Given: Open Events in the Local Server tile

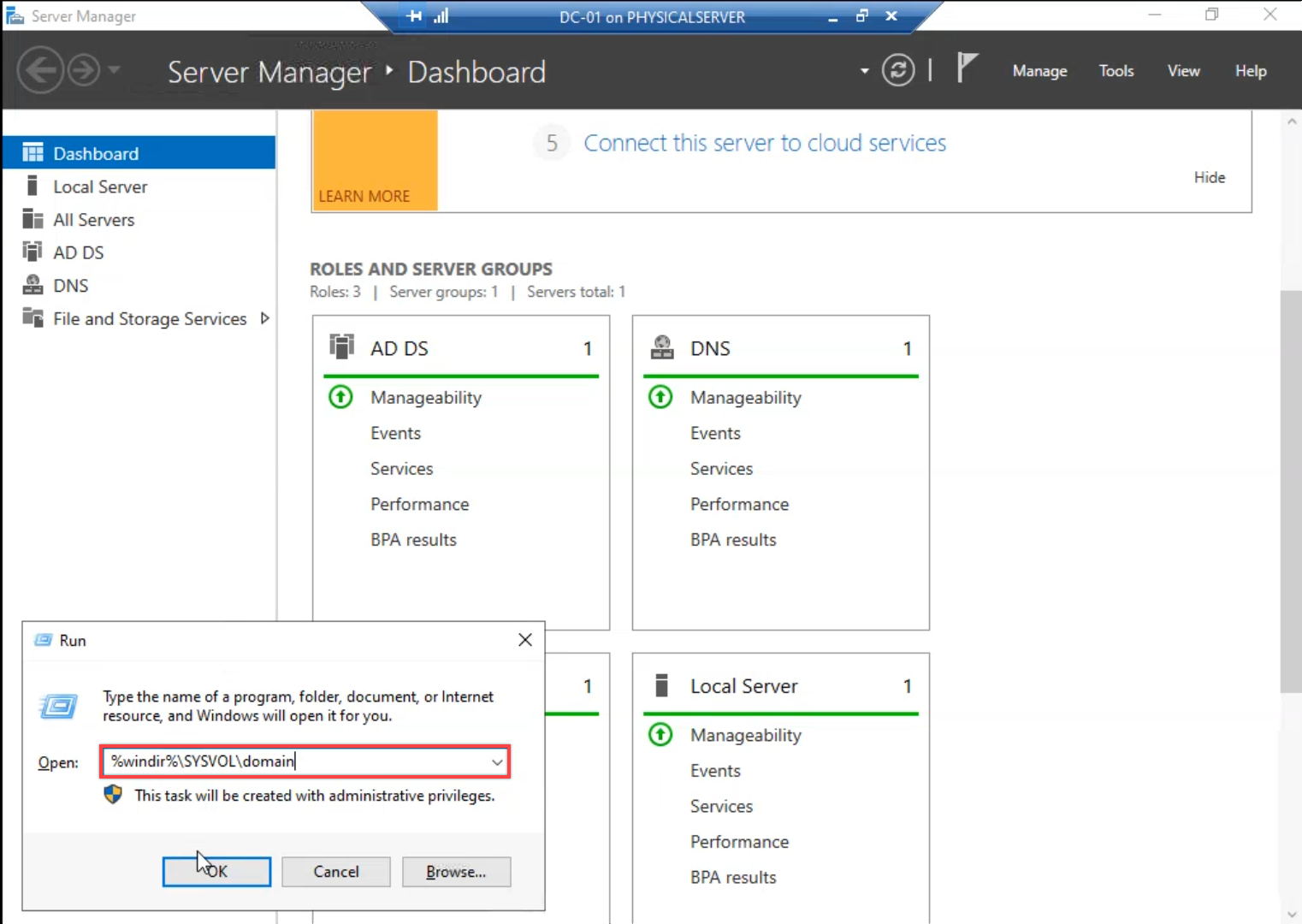Looking at the screenshot, I should coord(715,771).
